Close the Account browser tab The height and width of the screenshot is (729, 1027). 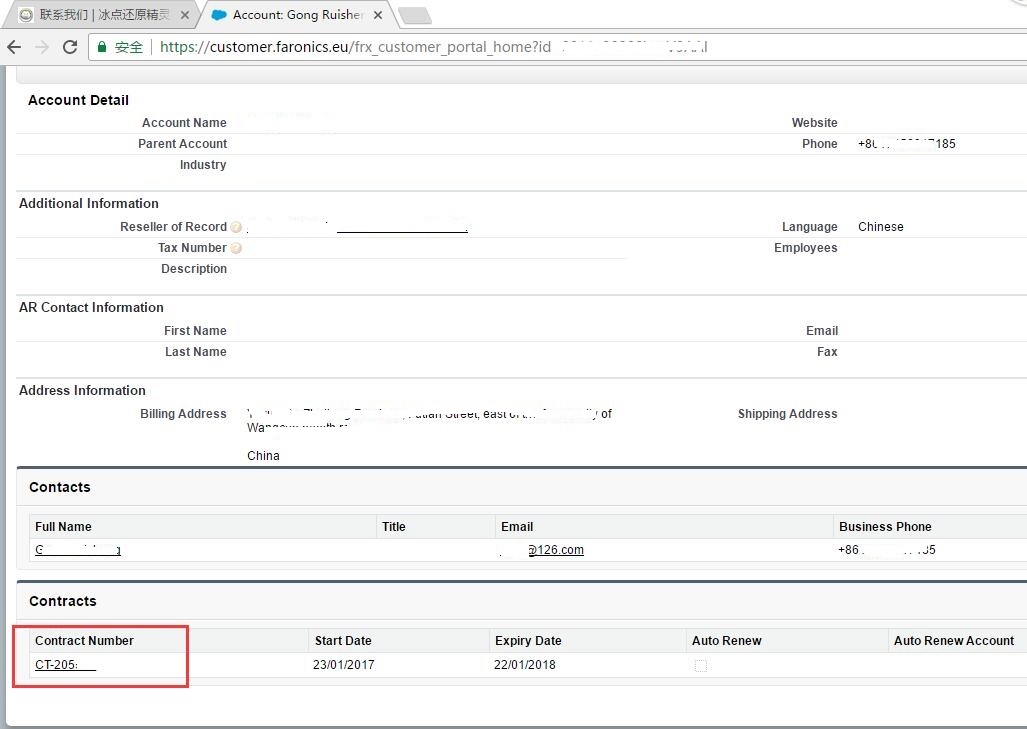[x=378, y=15]
